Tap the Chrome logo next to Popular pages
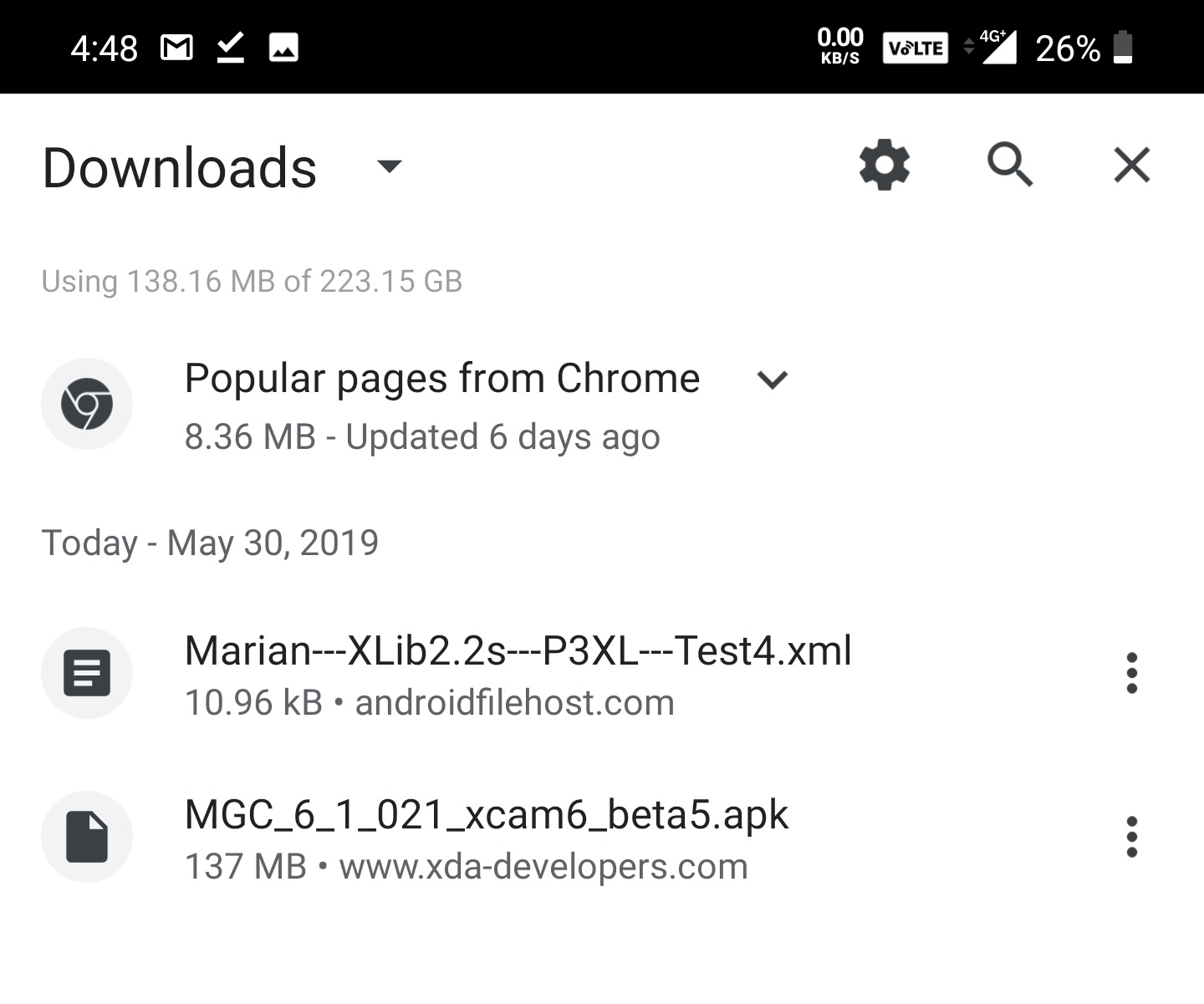This screenshot has width=1204, height=1004. pos(87,404)
